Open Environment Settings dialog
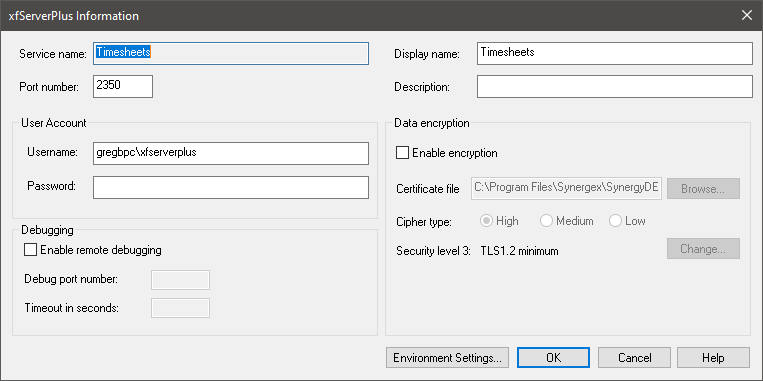The width and height of the screenshot is (763, 381). [x=447, y=358]
